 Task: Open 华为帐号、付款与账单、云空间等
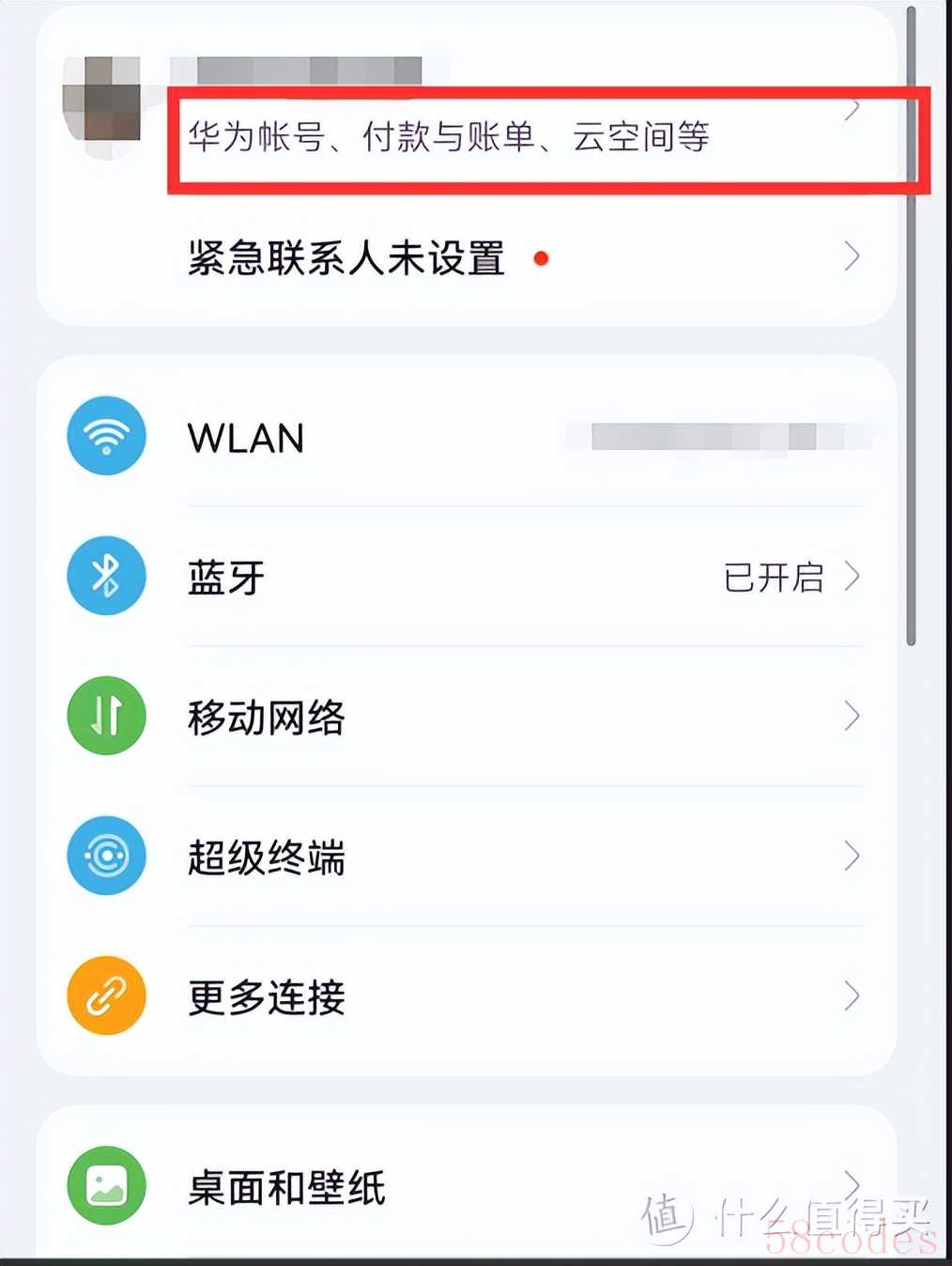coord(449,137)
